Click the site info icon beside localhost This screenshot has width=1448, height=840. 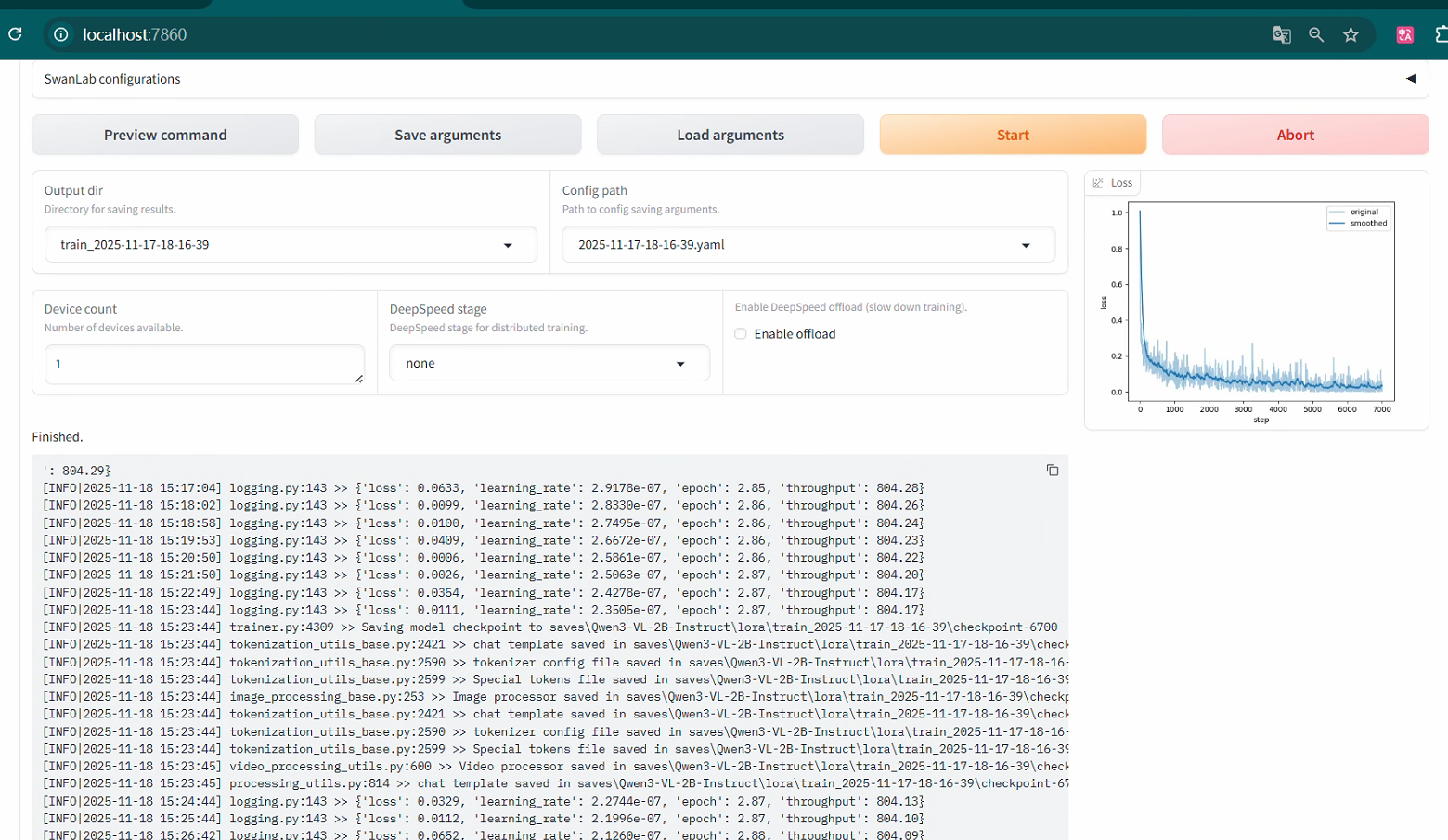tap(60, 34)
